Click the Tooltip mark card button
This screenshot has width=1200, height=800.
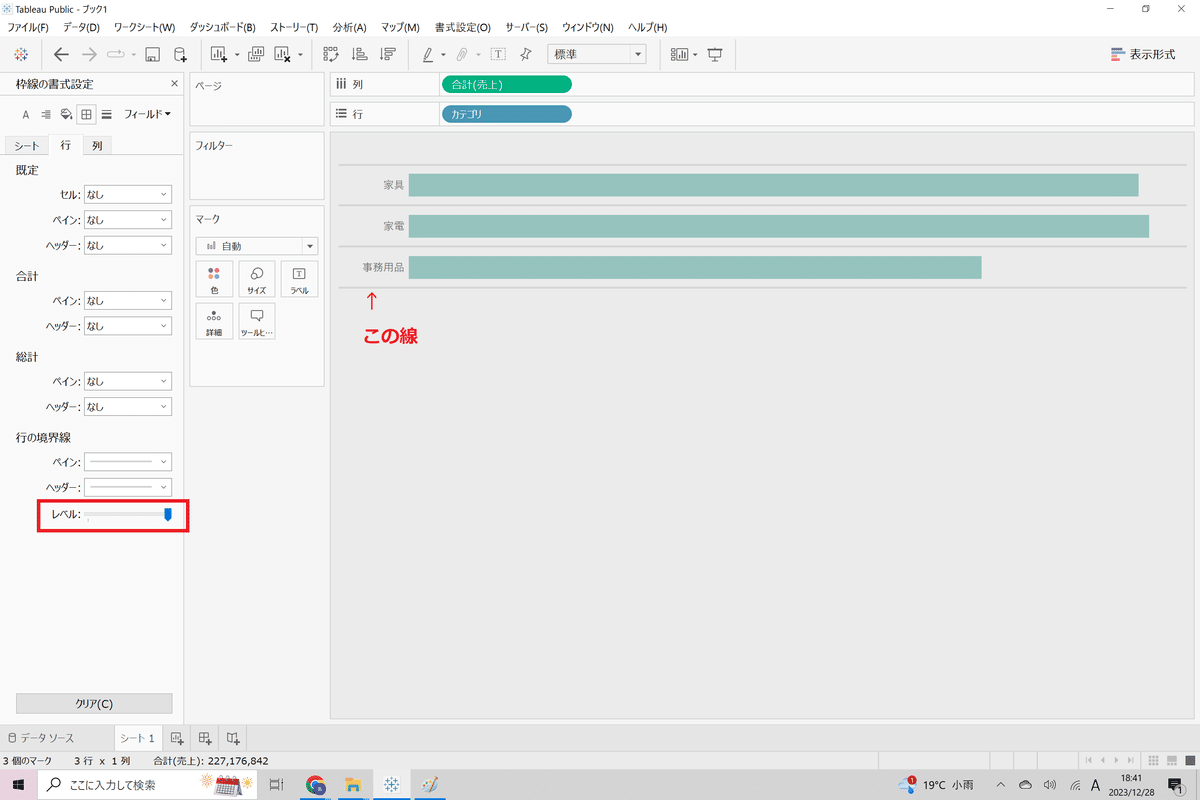257,322
